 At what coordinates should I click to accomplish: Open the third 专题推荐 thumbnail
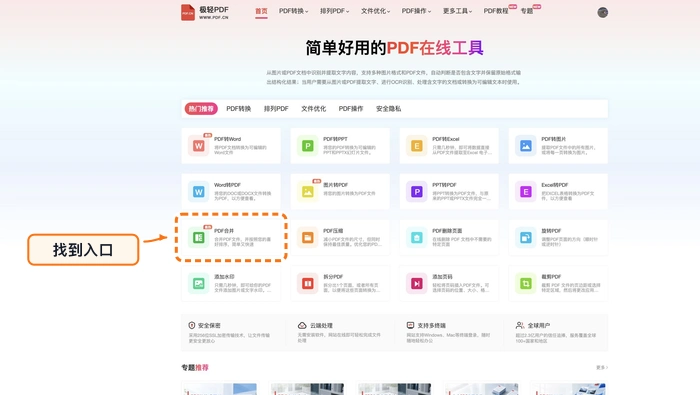click(394, 388)
